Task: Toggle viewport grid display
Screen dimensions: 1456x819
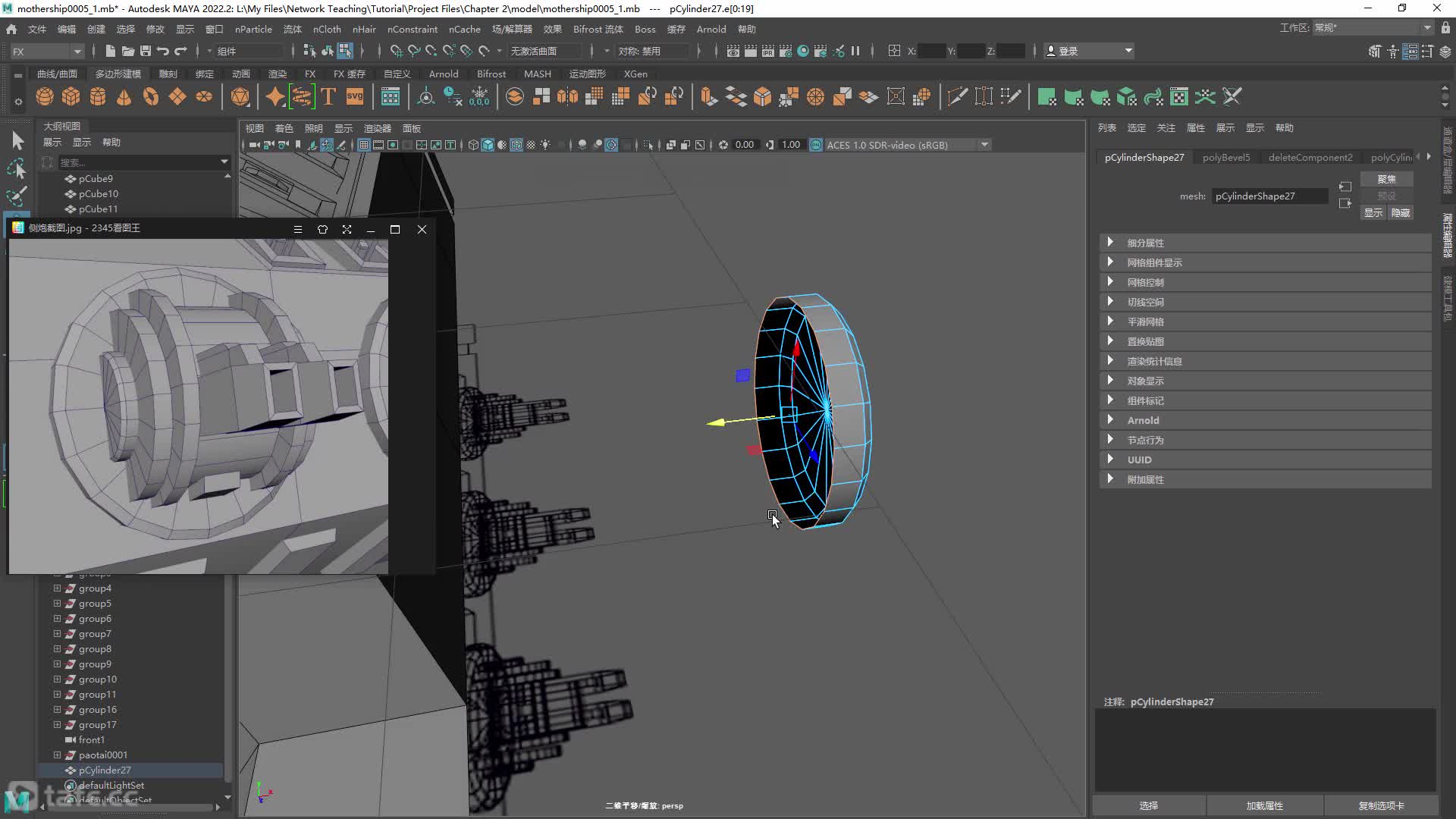Action: 364,145
